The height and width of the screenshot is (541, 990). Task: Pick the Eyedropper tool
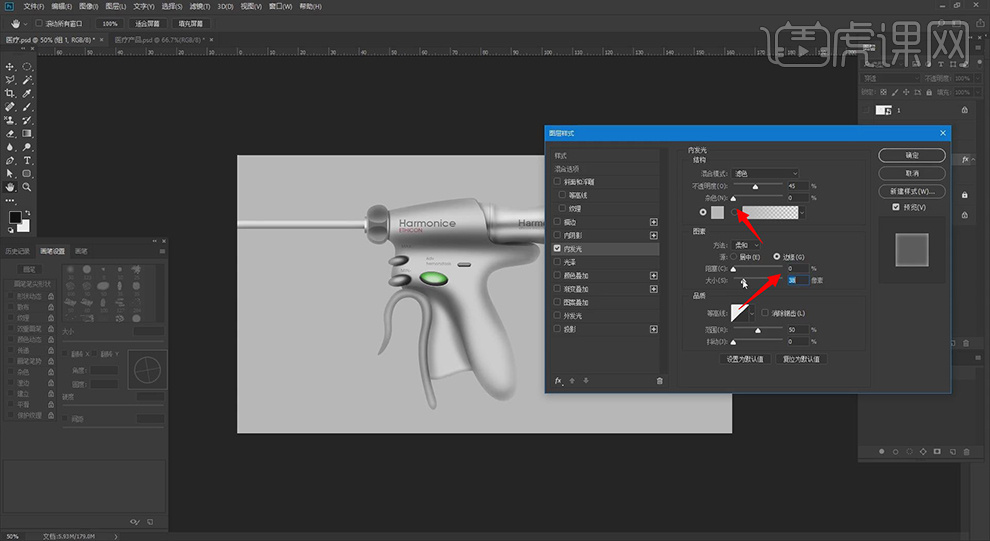[27, 93]
